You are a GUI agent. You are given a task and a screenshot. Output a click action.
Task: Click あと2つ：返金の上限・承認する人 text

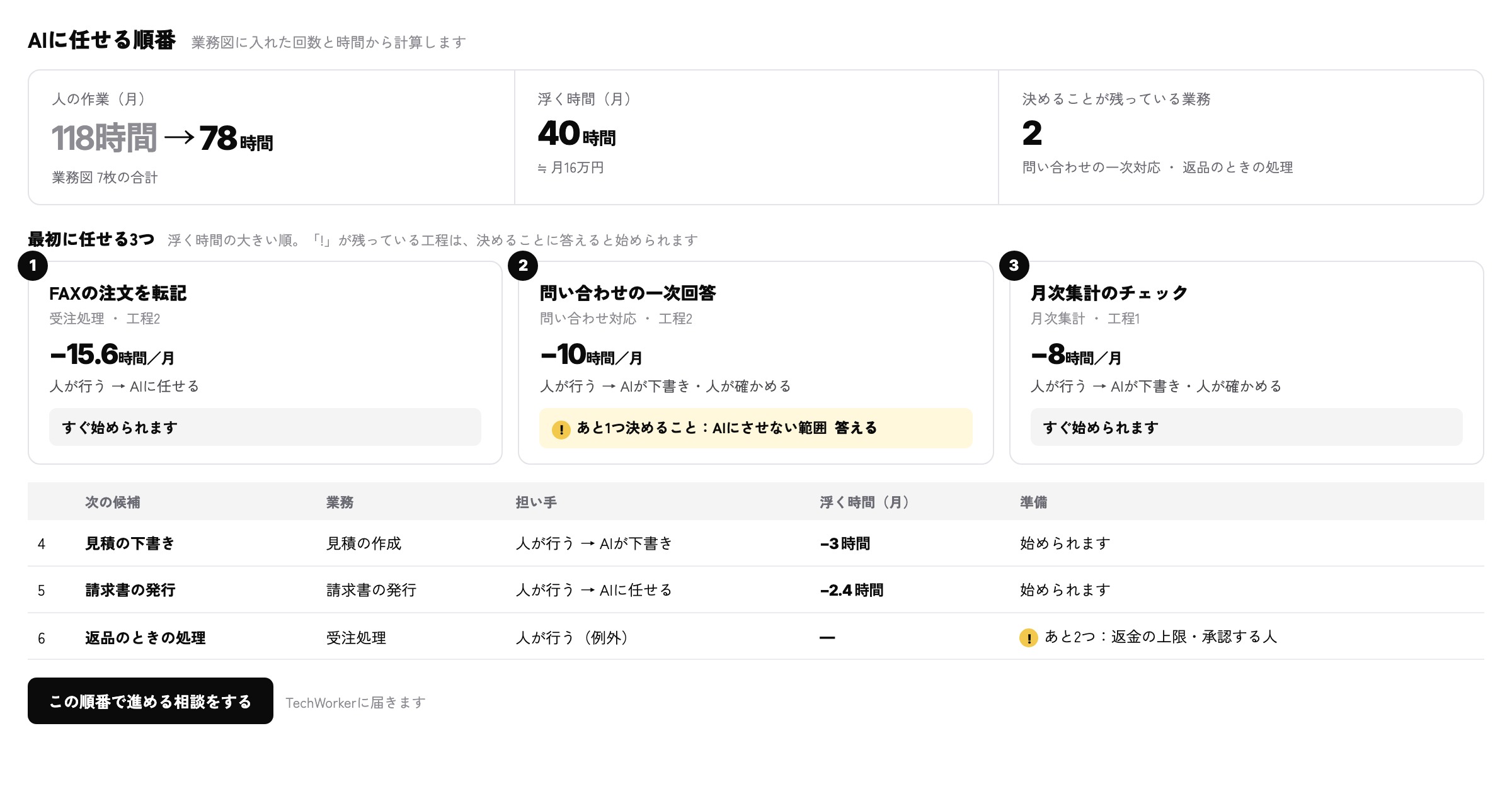pos(1160,637)
